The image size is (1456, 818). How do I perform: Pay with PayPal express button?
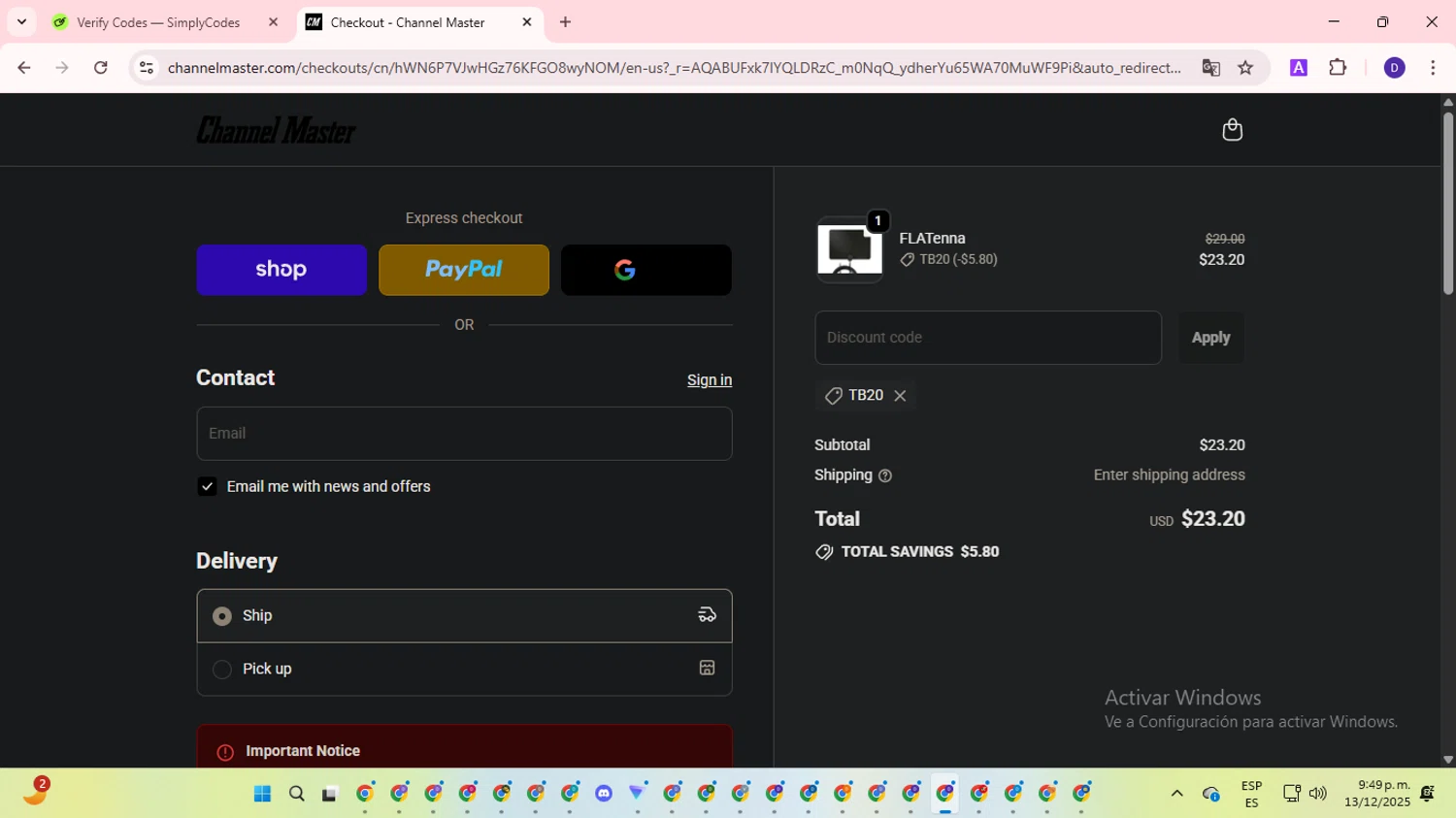(x=464, y=270)
